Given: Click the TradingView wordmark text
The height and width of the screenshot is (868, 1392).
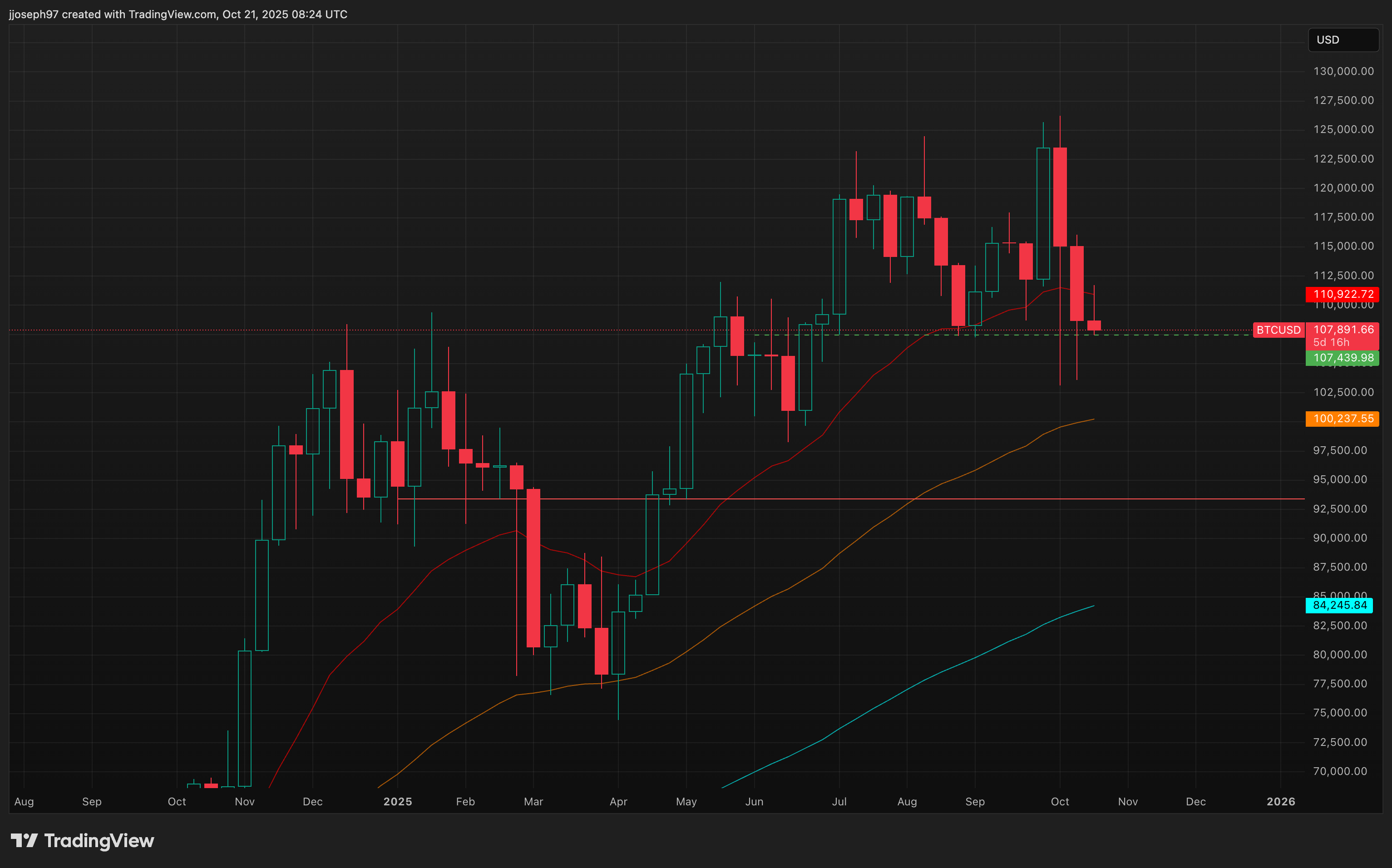Looking at the screenshot, I should (99, 840).
